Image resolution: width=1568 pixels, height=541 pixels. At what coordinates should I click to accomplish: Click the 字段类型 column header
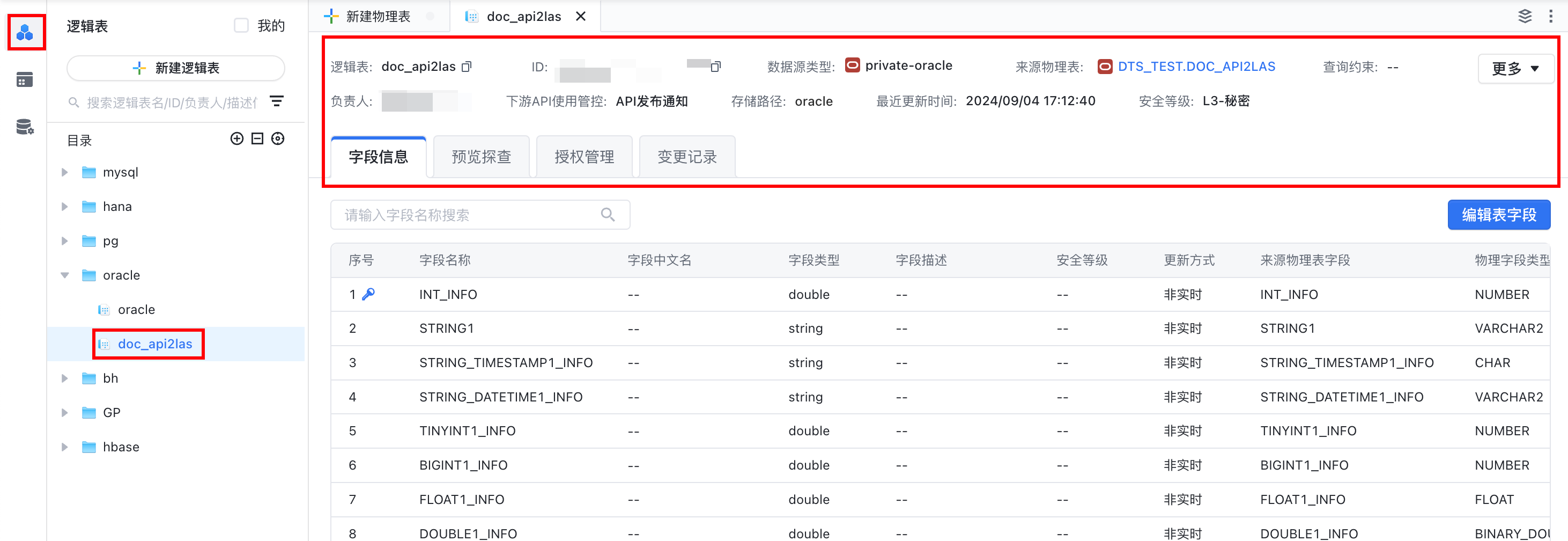pyautogui.click(x=814, y=260)
